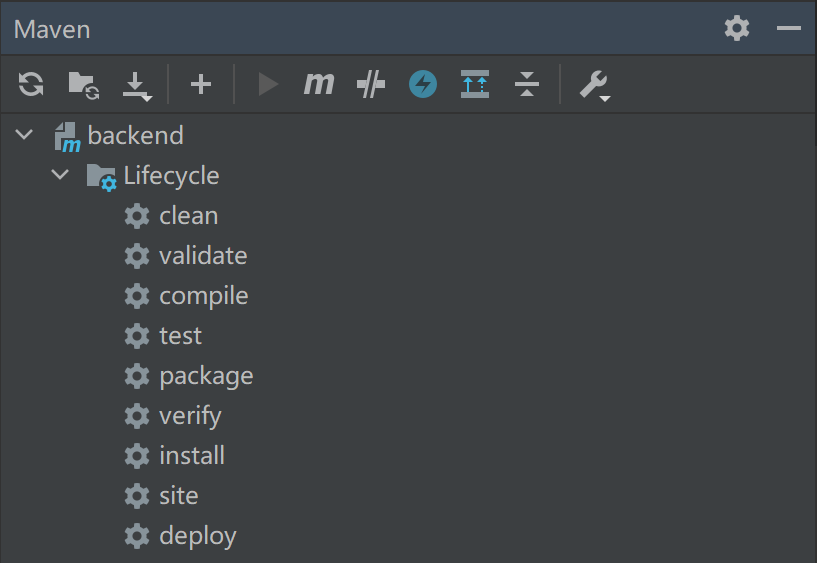The width and height of the screenshot is (817, 563).
Task: Generate sources and update folders icon
Action: pyautogui.click(x=84, y=85)
